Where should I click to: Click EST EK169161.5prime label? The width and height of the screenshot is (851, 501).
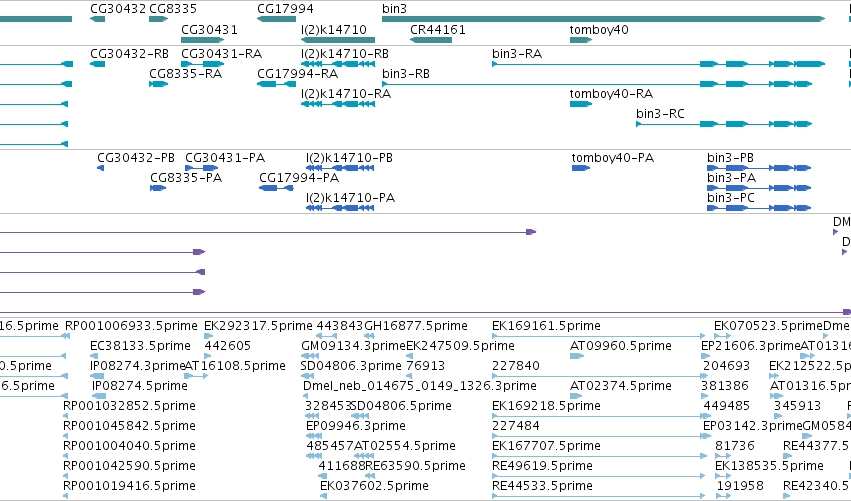coord(546,326)
